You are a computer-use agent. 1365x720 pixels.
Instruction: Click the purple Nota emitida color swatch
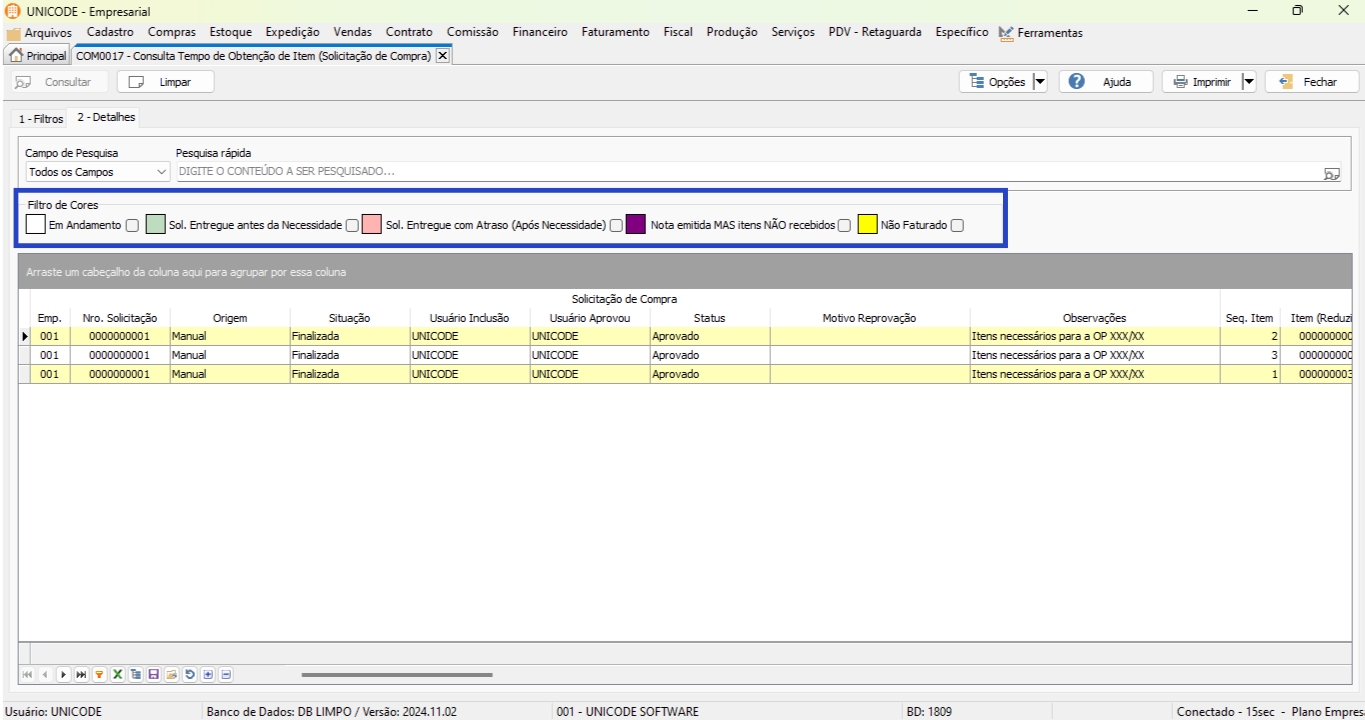[x=636, y=225]
